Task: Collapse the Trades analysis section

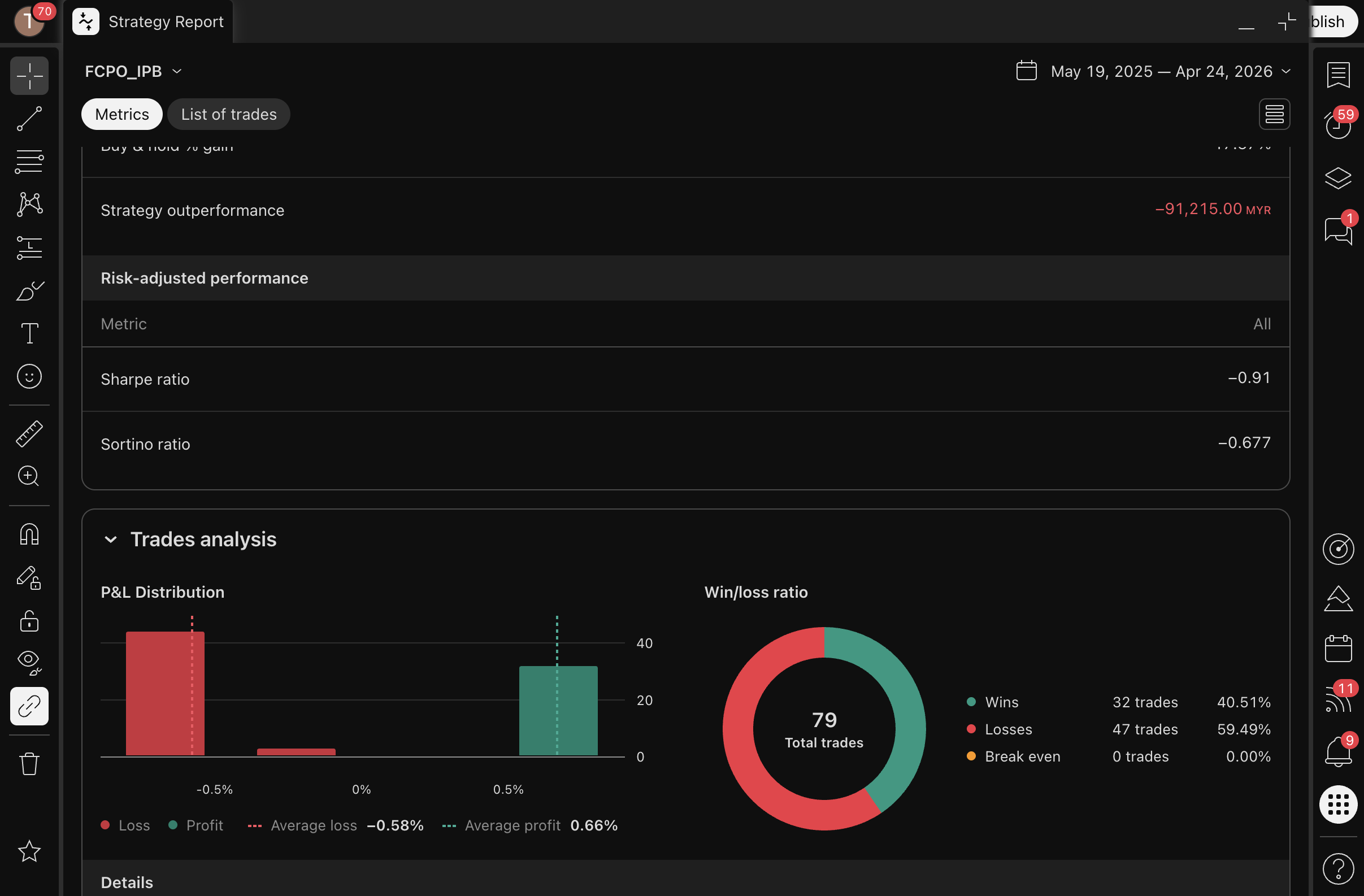Action: (111, 540)
